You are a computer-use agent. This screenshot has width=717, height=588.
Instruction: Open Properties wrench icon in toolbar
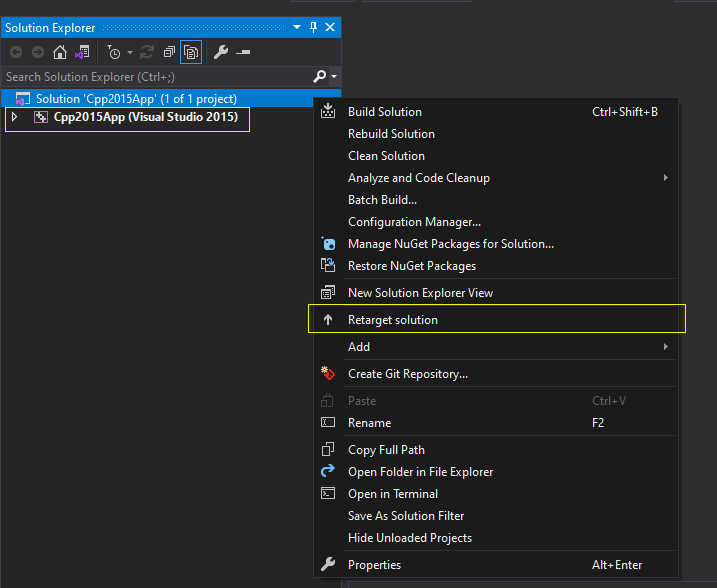[x=221, y=52]
